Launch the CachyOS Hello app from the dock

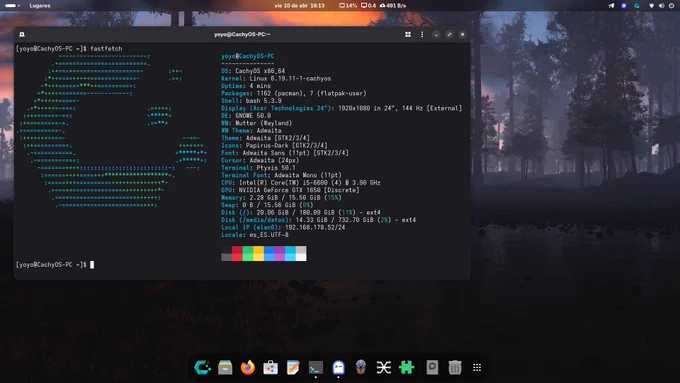point(202,367)
